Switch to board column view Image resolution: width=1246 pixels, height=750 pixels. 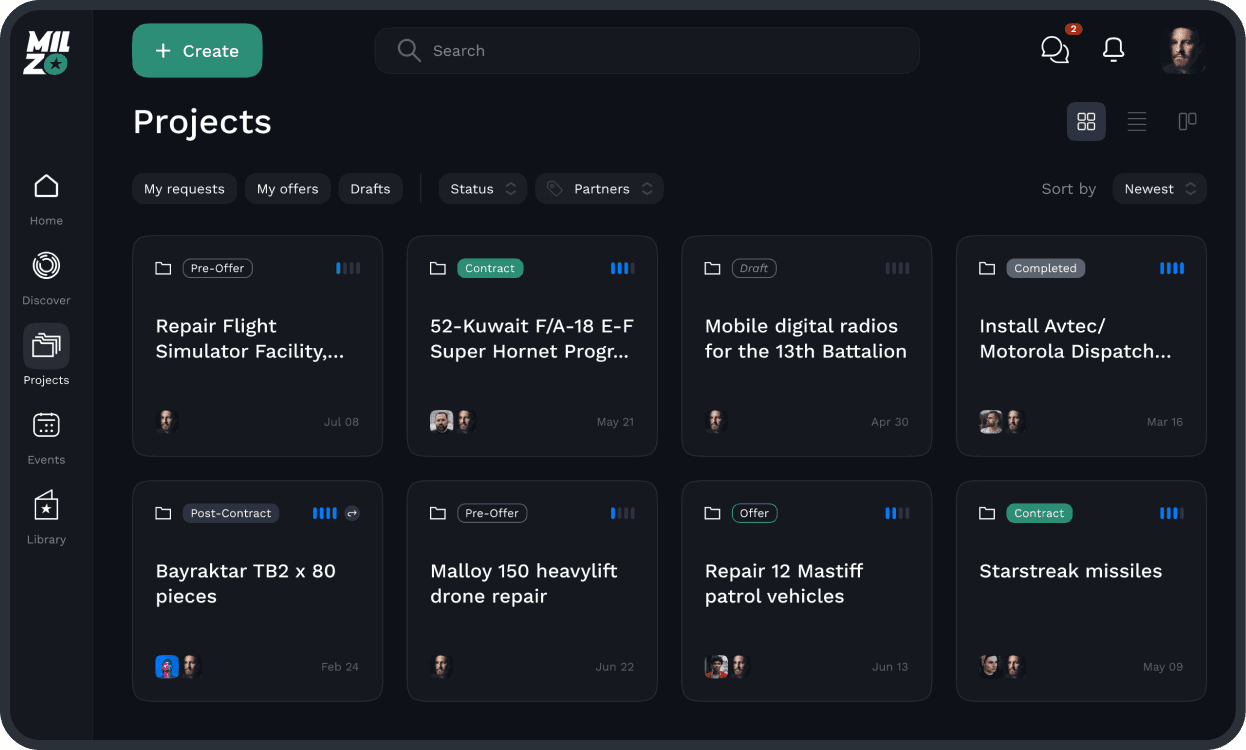[x=1187, y=122]
